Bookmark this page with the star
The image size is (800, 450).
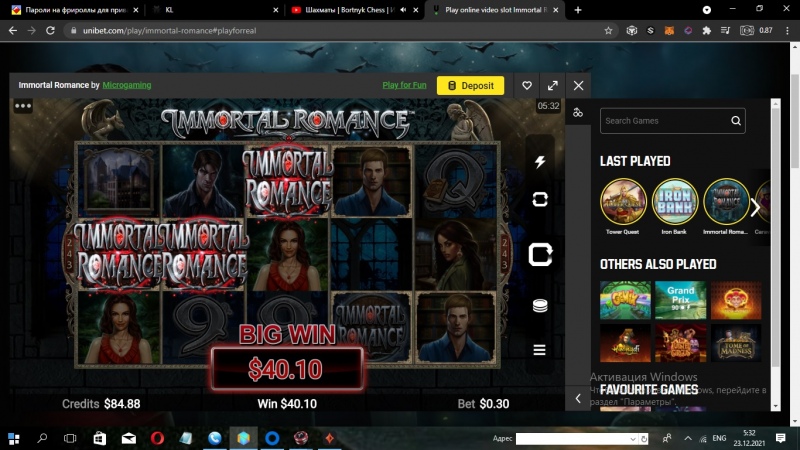(x=608, y=31)
